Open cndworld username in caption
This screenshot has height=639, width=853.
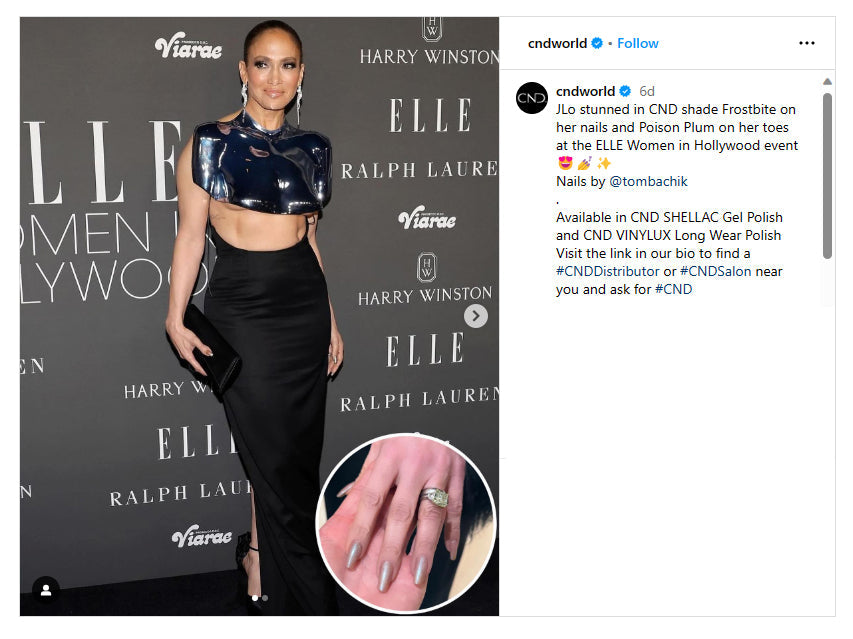pos(585,91)
